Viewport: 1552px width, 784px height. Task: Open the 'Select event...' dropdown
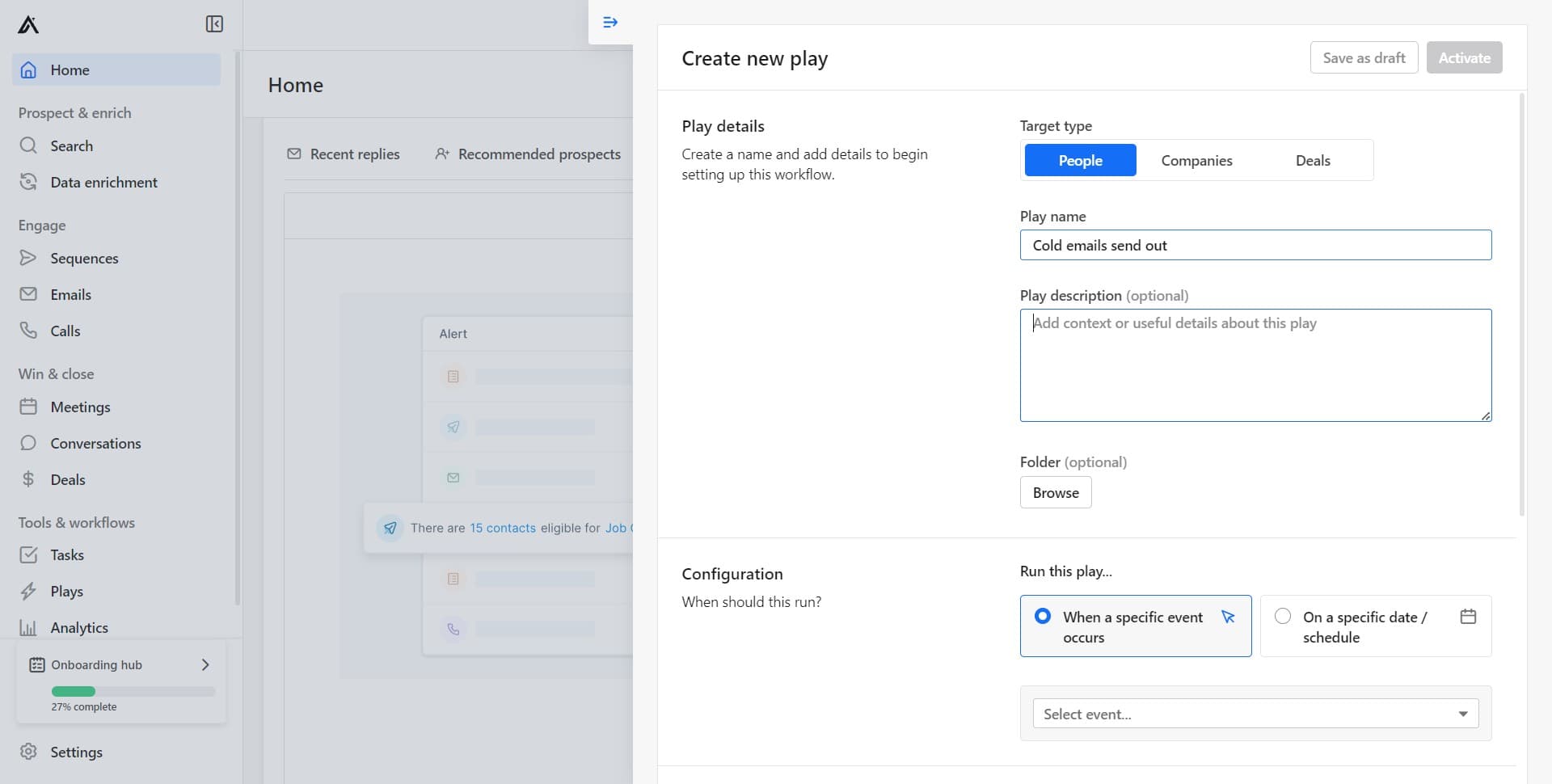pos(1255,714)
